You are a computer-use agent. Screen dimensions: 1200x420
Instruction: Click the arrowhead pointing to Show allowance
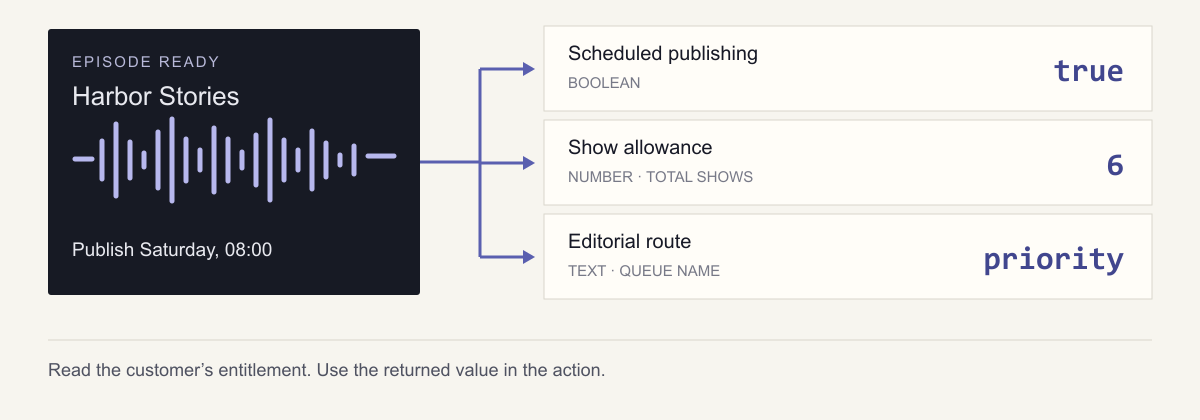point(529,162)
